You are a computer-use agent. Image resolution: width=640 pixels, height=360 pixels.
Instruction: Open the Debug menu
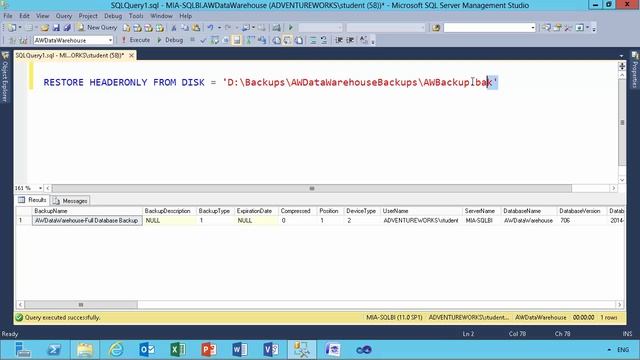tap(113, 16)
